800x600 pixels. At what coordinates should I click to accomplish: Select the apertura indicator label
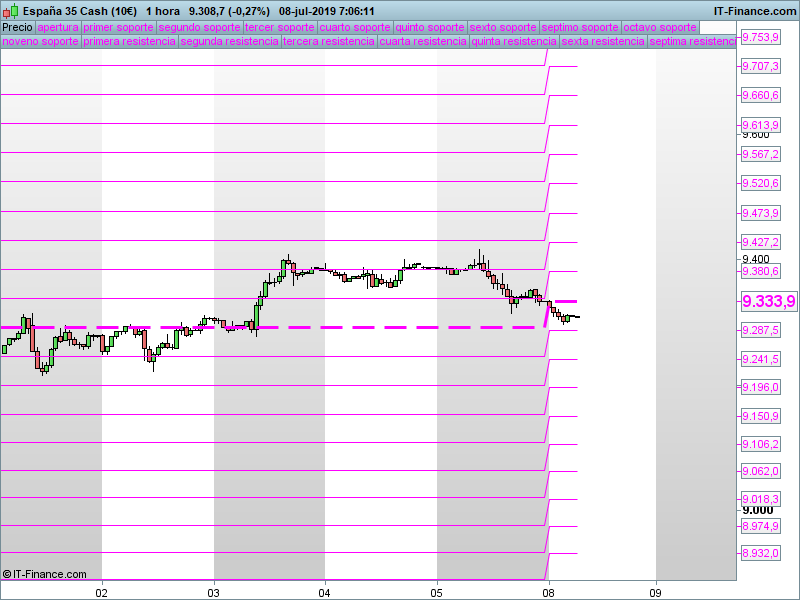58,28
